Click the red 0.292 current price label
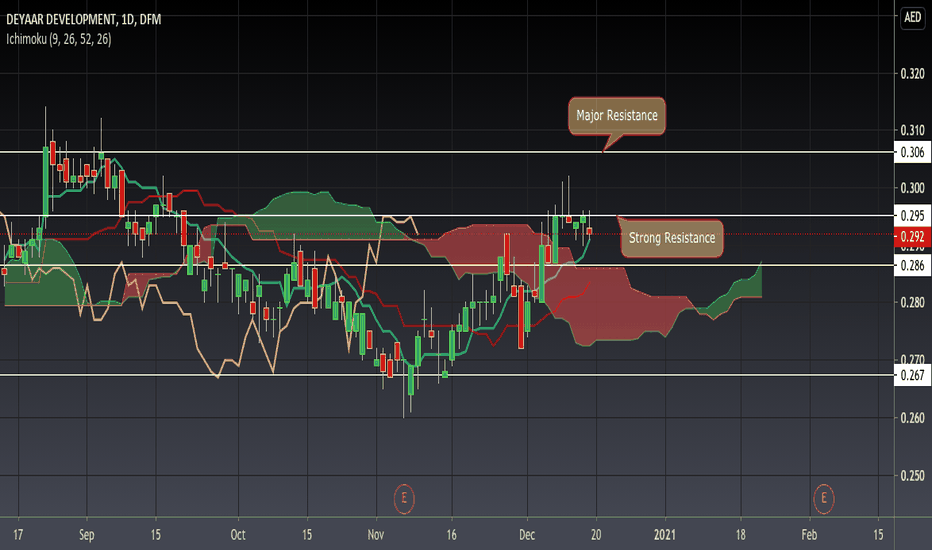 (912, 236)
